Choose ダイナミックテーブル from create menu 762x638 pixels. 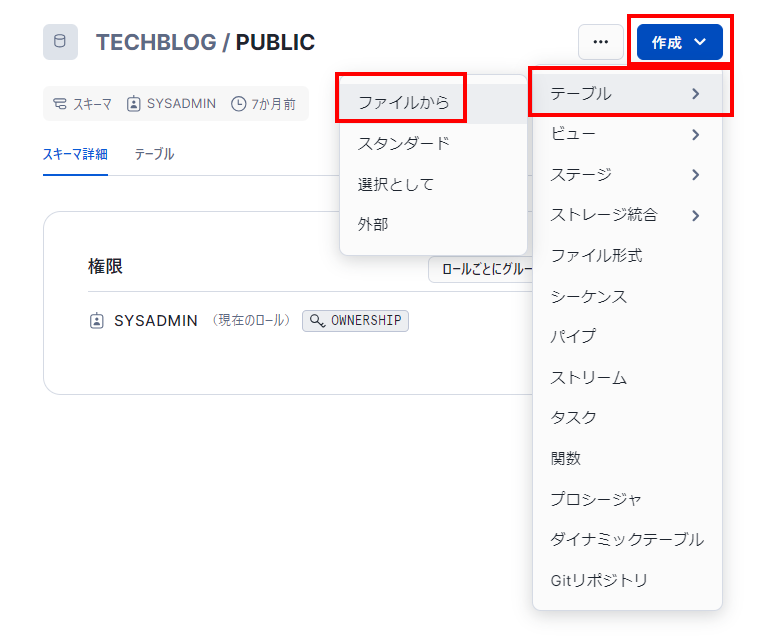click(x=626, y=539)
